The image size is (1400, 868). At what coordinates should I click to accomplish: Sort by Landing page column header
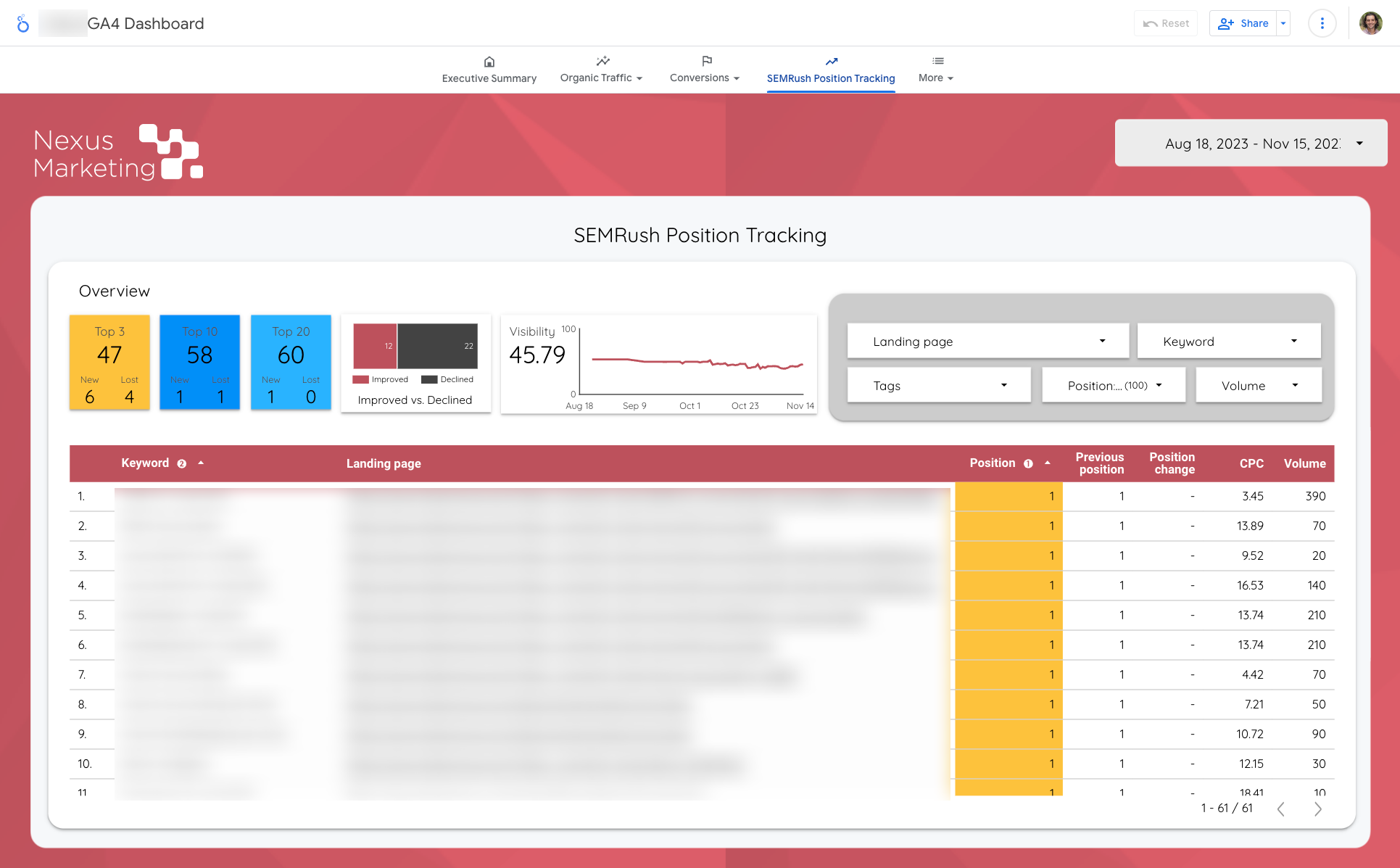(384, 463)
